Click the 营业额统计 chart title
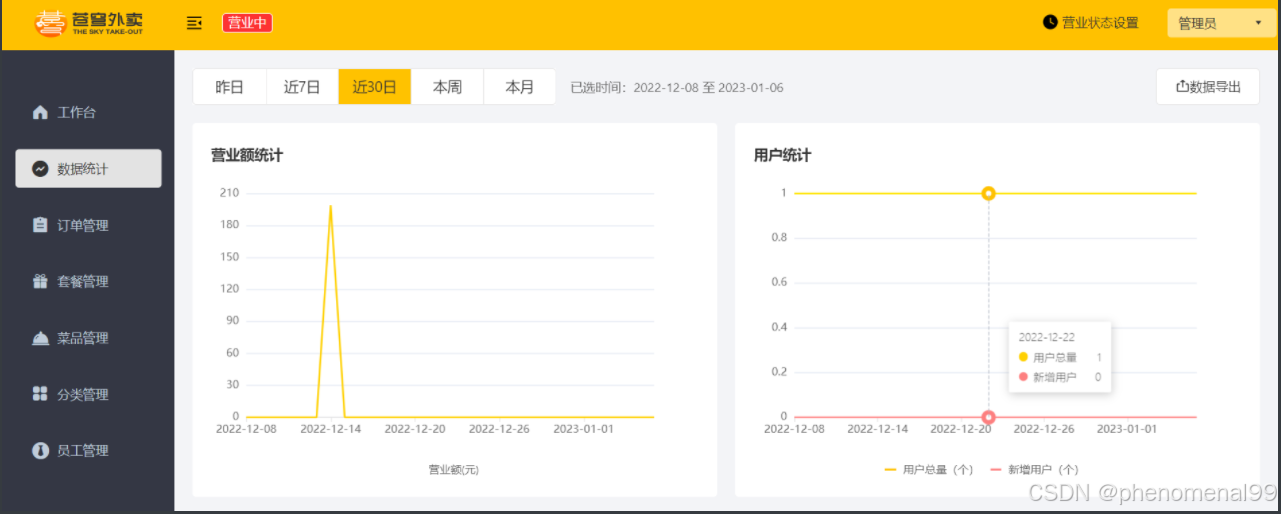This screenshot has width=1281, height=514. tap(247, 155)
